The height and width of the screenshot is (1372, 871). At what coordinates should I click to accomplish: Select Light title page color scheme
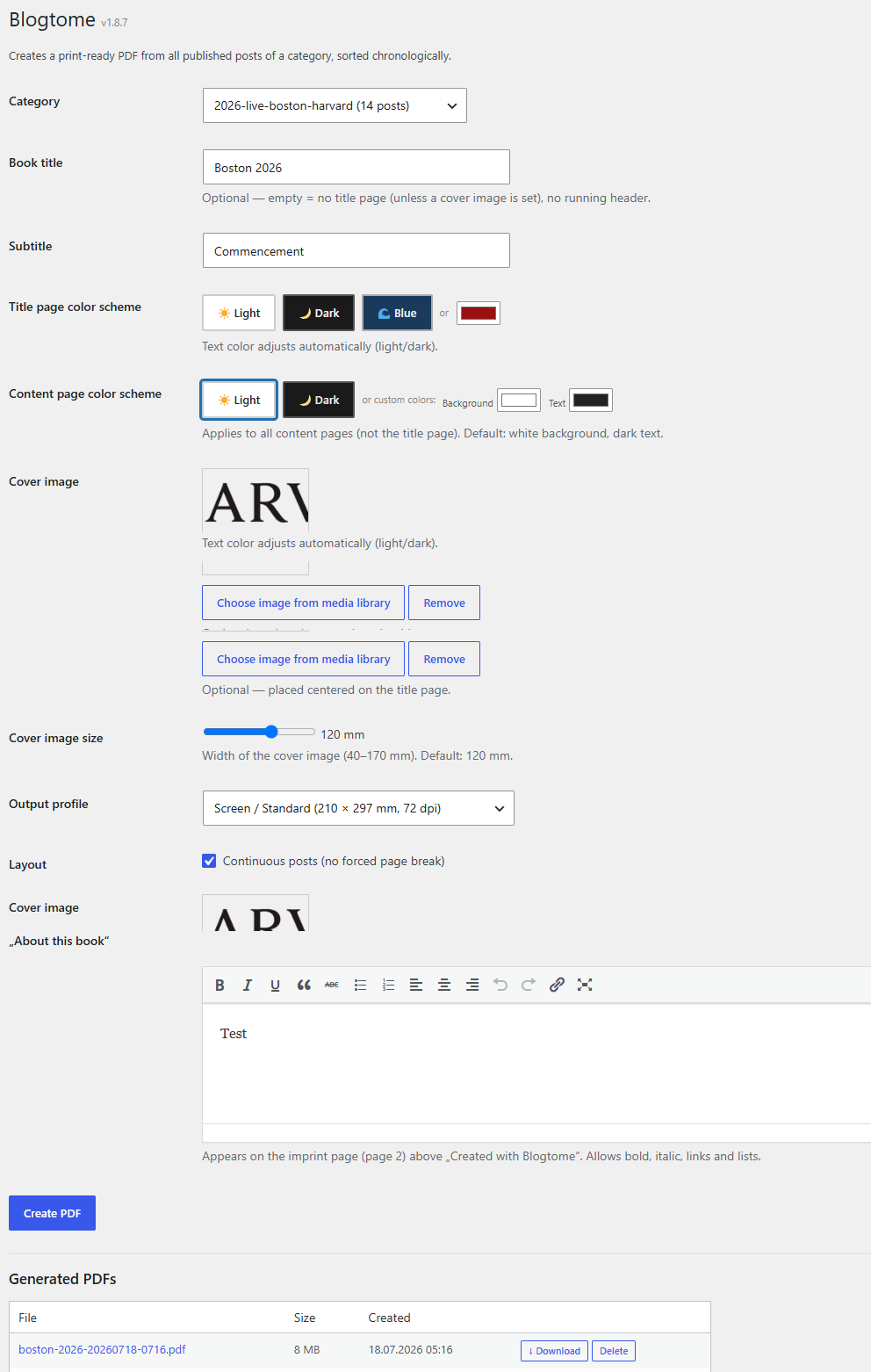pos(239,313)
